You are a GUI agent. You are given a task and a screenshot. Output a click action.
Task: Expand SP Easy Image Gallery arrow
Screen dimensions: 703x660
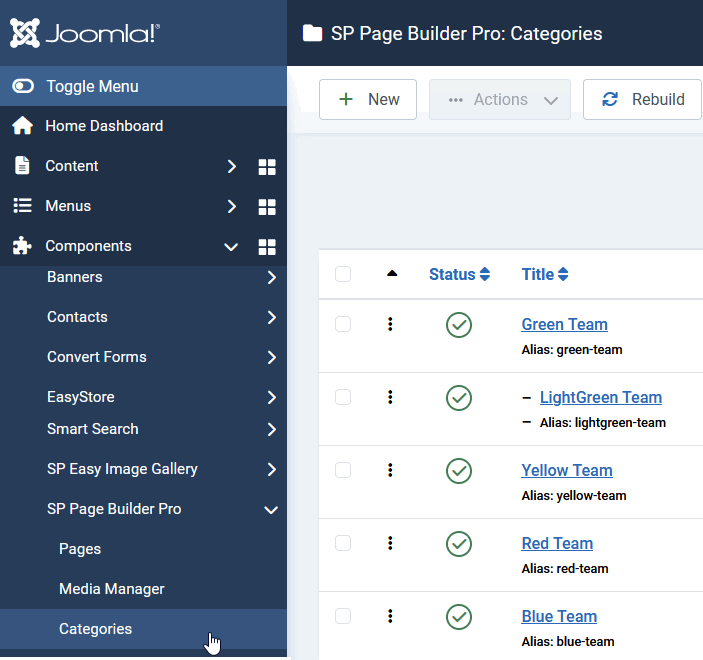pyautogui.click(x=272, y=469)
